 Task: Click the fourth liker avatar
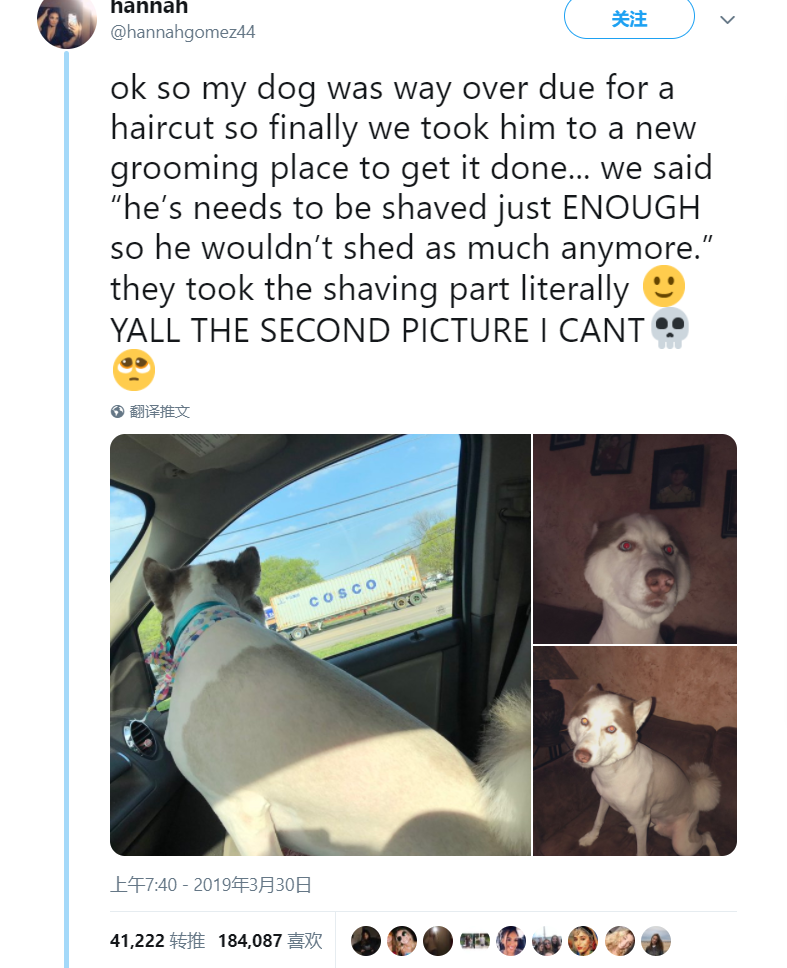point(475,941)
